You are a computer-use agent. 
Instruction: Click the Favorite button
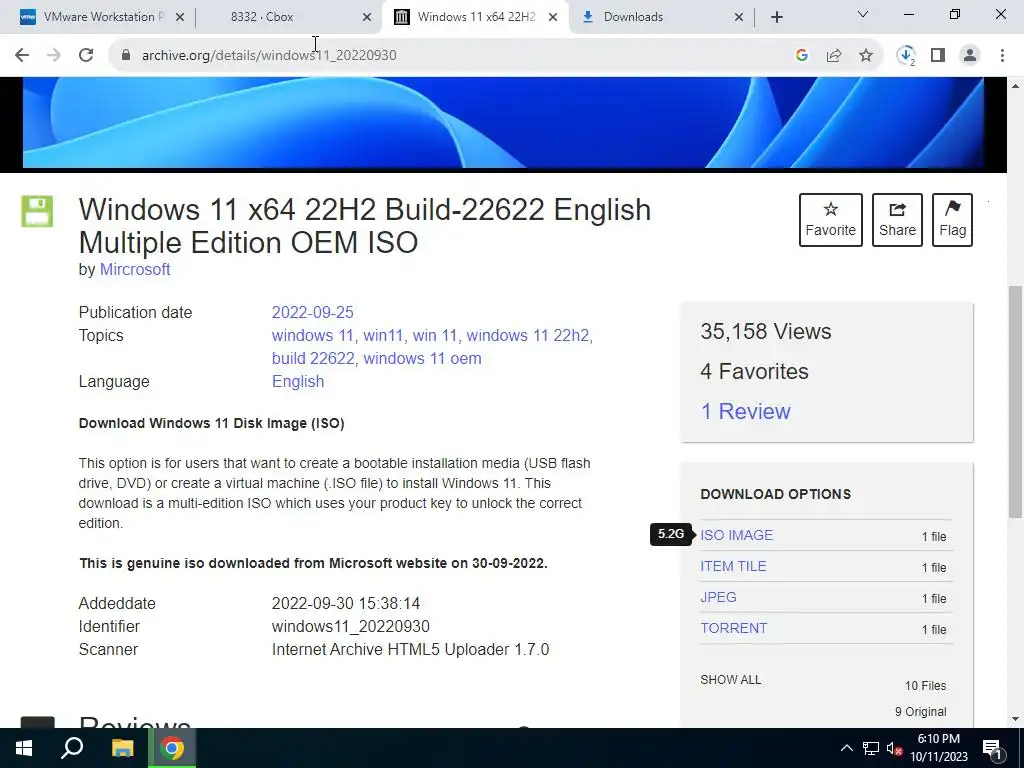click(831, 220)
